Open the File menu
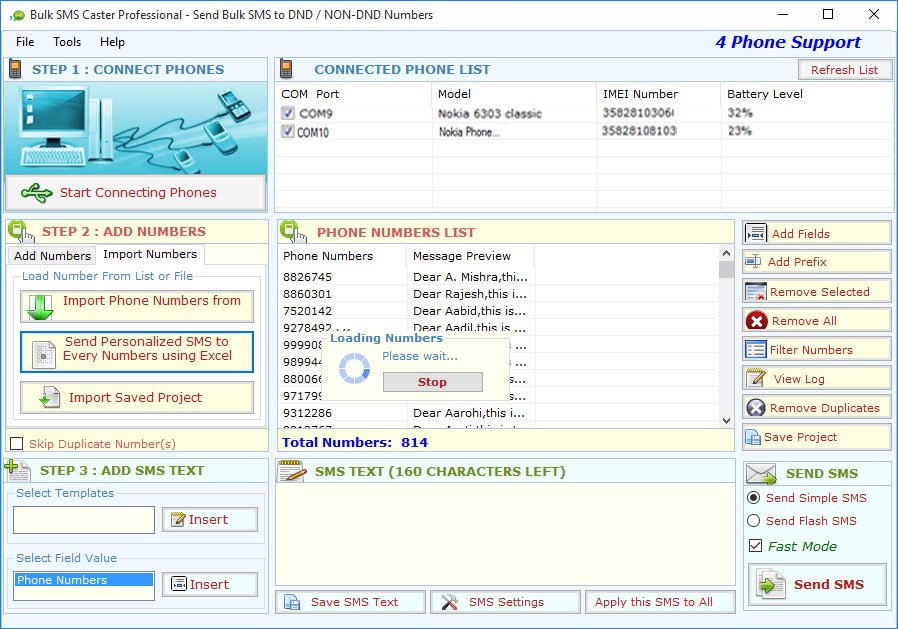The height and width of the screenshot is (629, 898). click(25, 42)
